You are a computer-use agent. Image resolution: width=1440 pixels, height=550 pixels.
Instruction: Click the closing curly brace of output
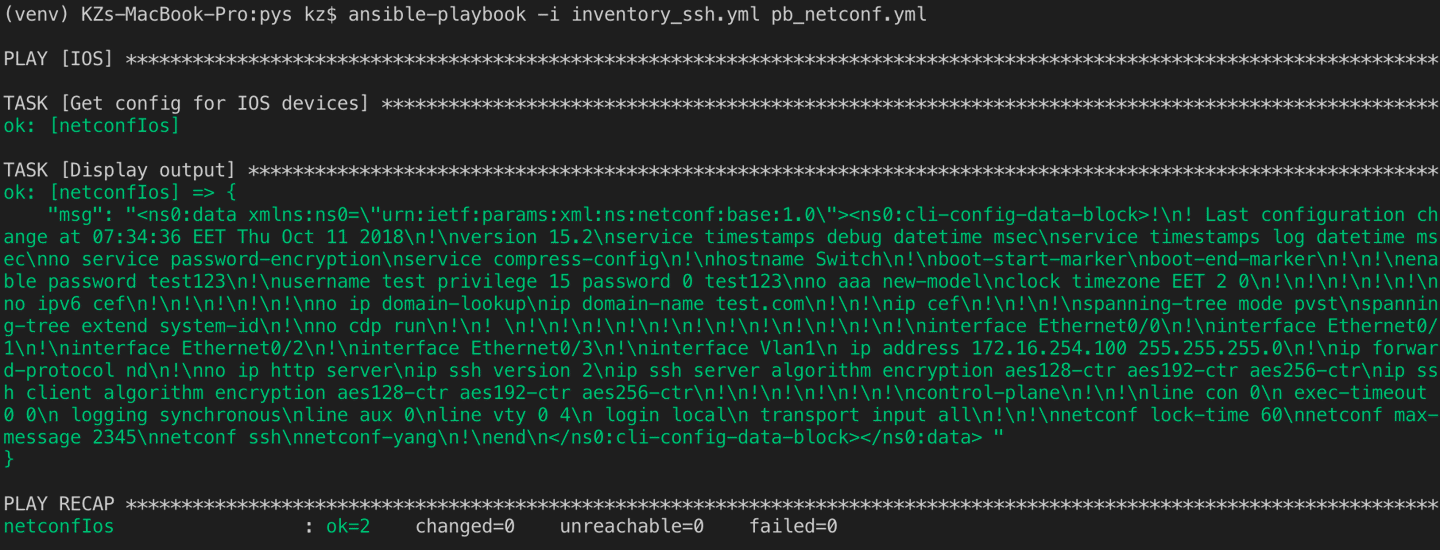point(9,459)
